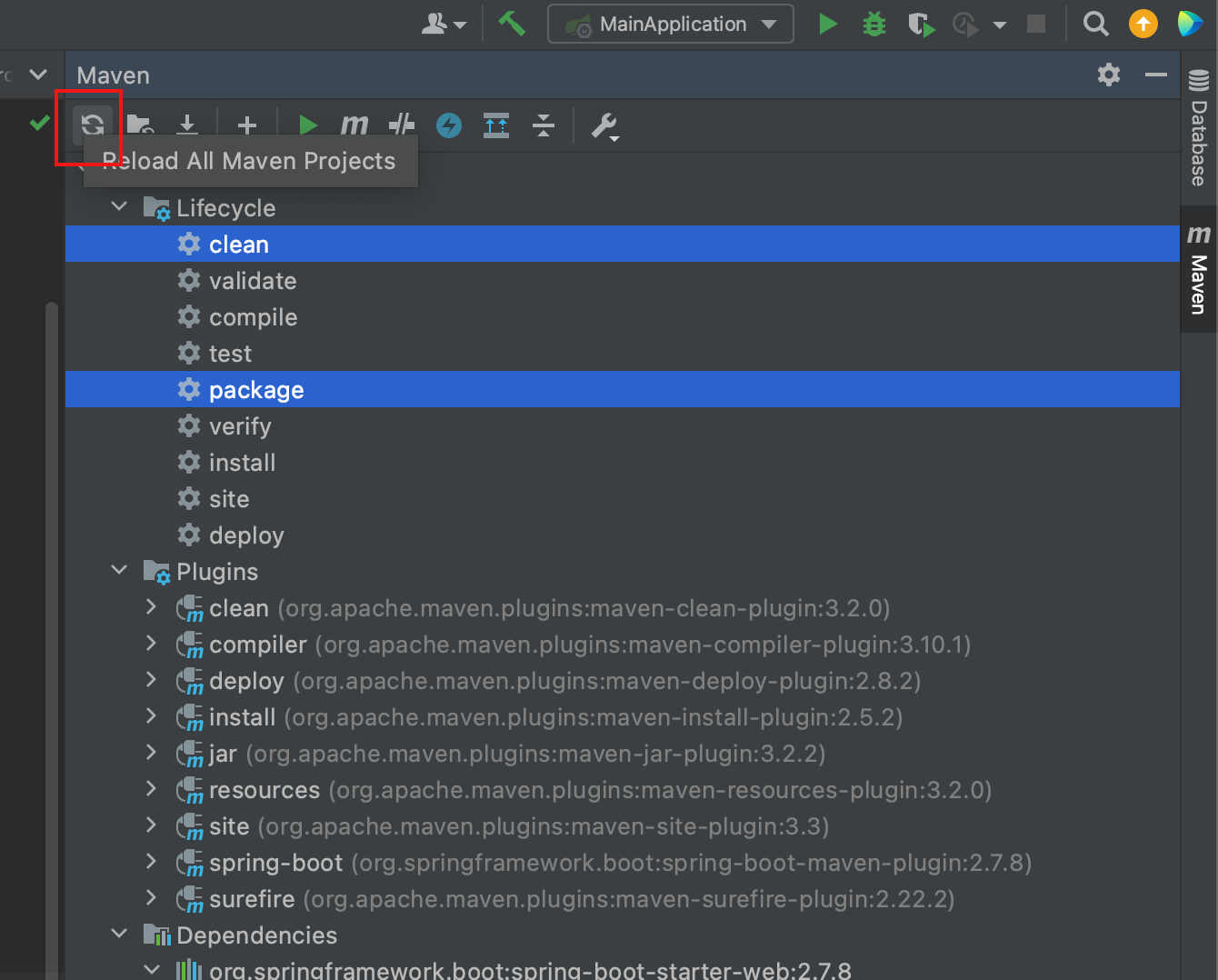Open the Database tool window tab

click(1199, 127)
